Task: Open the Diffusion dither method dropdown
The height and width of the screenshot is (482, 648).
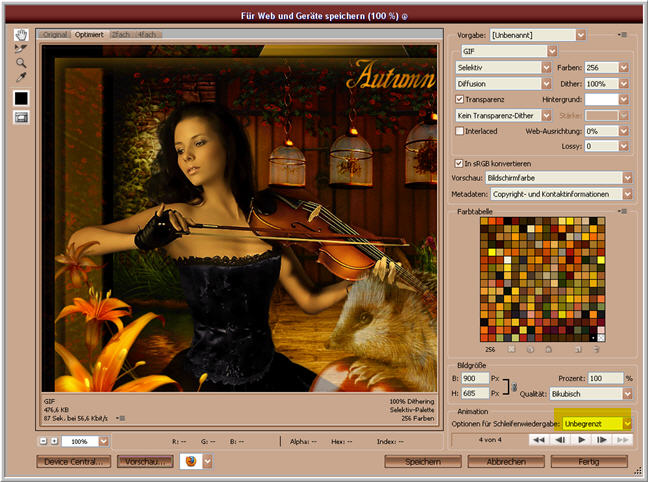Action: tap(547, 84)
